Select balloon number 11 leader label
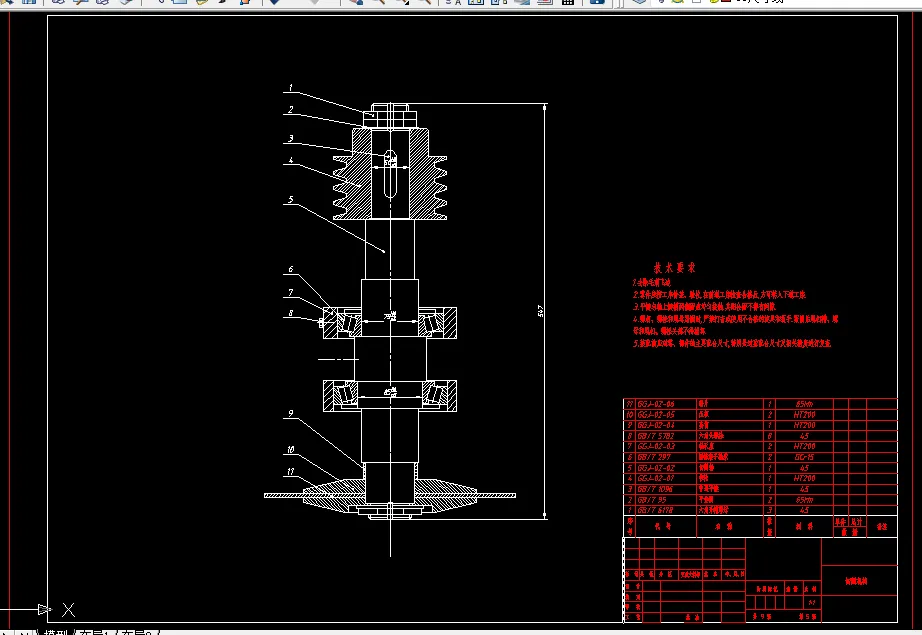Viewport: 922px width, 635px height. pyautogui.click(x=290, y=471)
